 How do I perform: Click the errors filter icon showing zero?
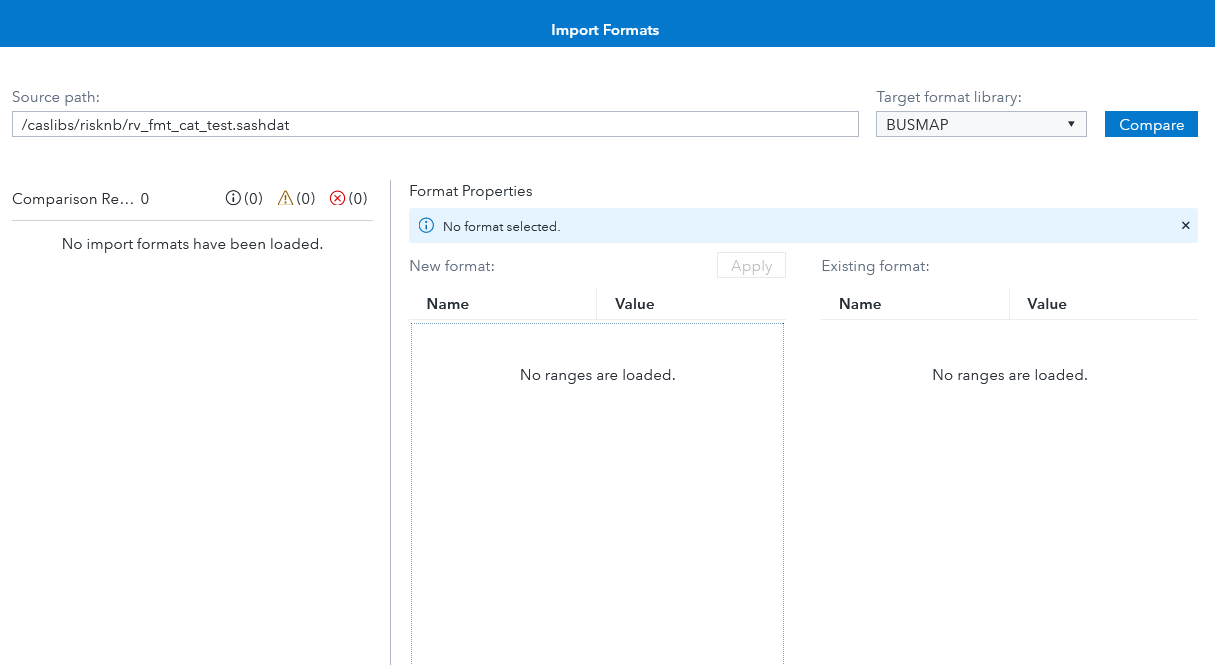(337, 198)
